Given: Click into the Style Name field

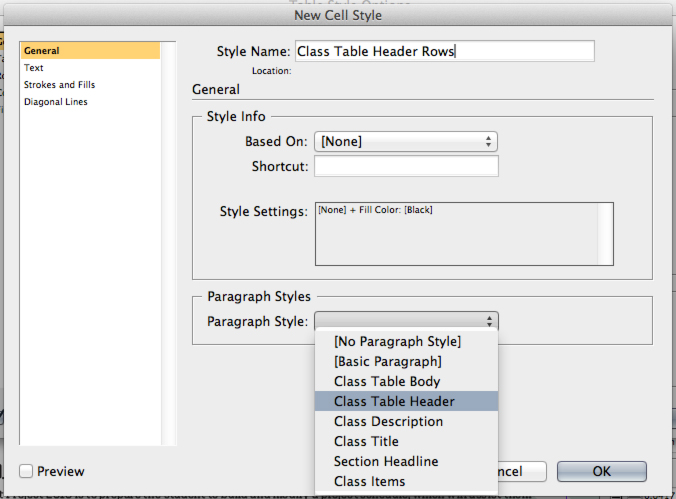Looking at the screenshot, I should pos(445,51).
